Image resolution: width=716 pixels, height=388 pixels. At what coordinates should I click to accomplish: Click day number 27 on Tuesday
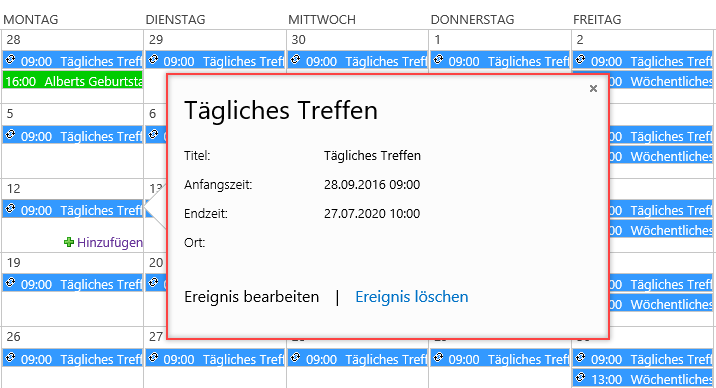click(x=156, y=337)
